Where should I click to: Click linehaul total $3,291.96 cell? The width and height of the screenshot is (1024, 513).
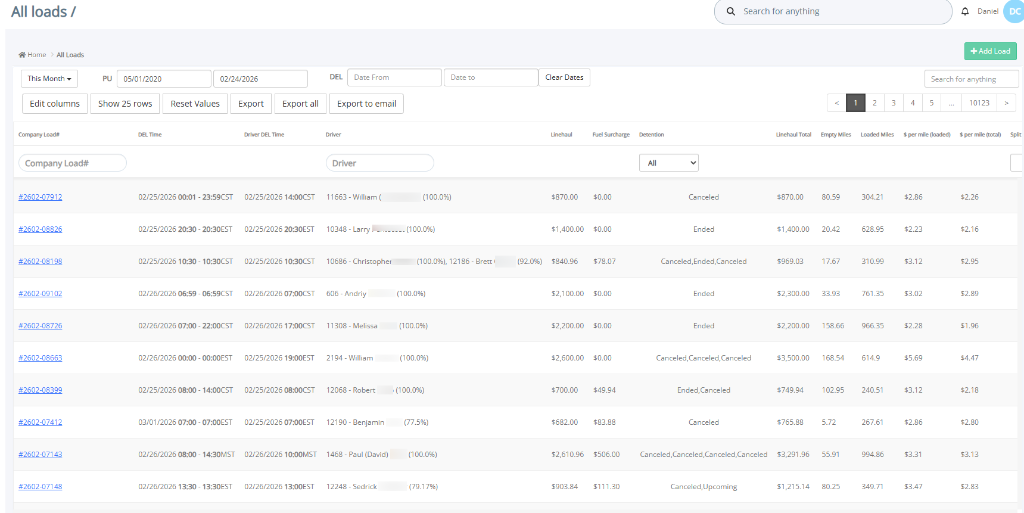coord(793,454)
